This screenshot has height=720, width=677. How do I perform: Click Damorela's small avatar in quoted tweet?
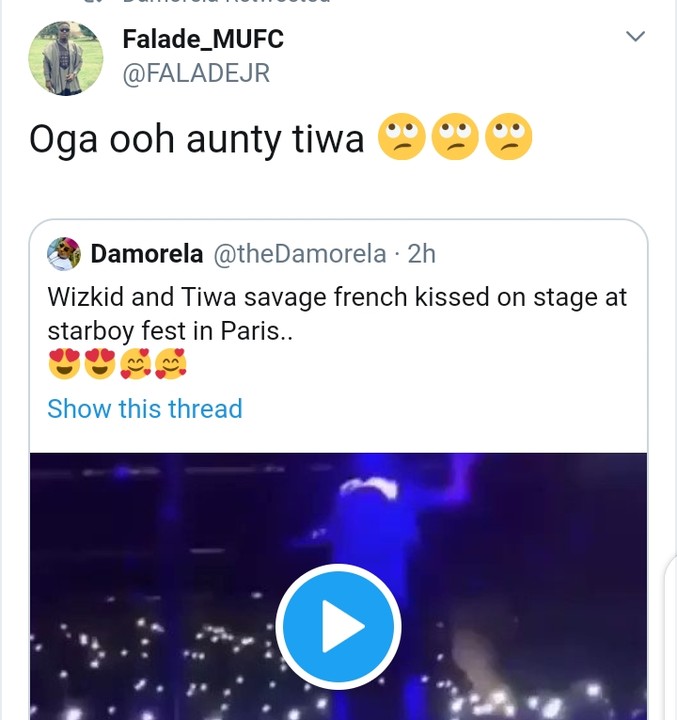point(64,254)
